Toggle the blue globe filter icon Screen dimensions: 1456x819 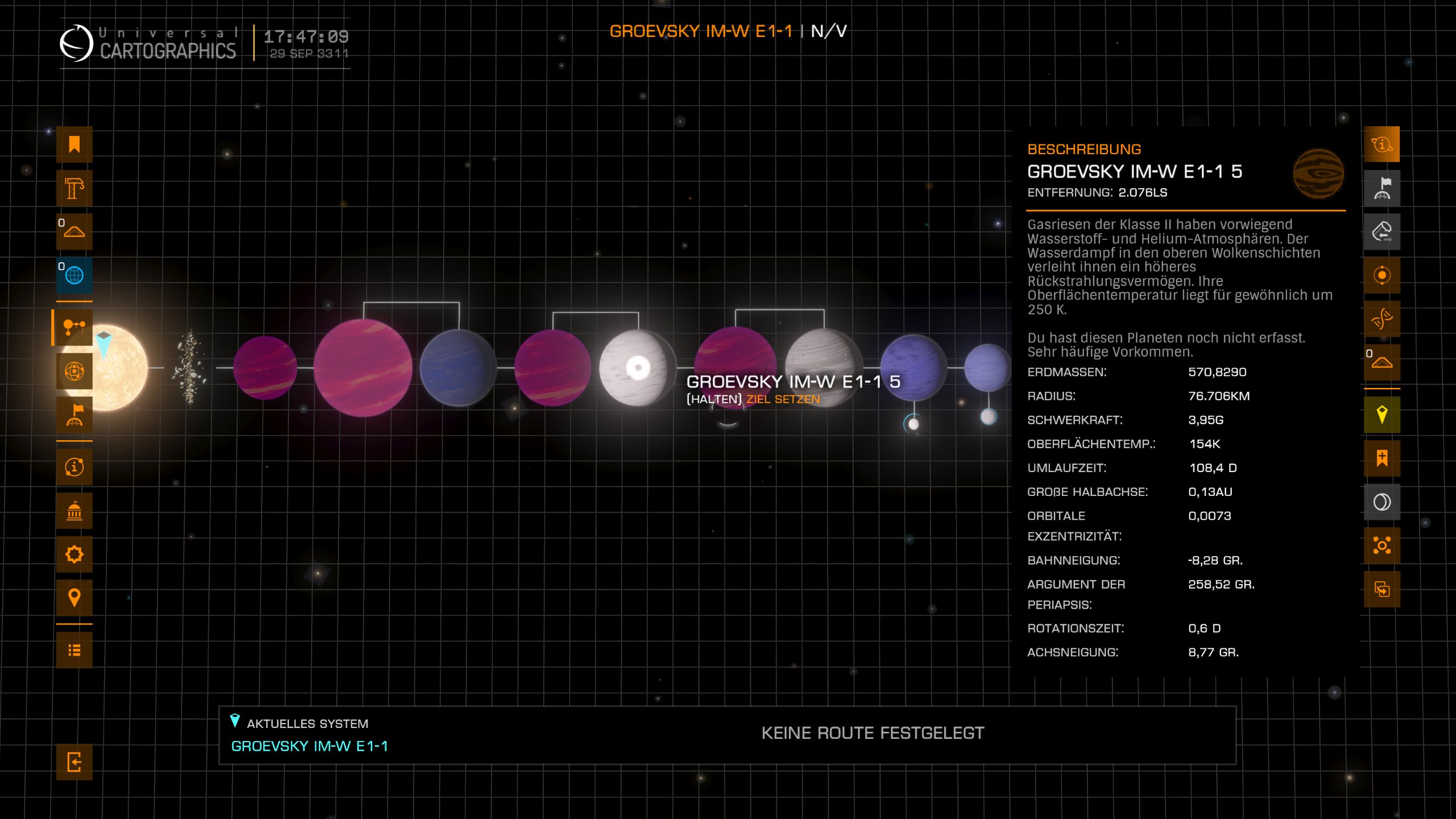point(74,275)
